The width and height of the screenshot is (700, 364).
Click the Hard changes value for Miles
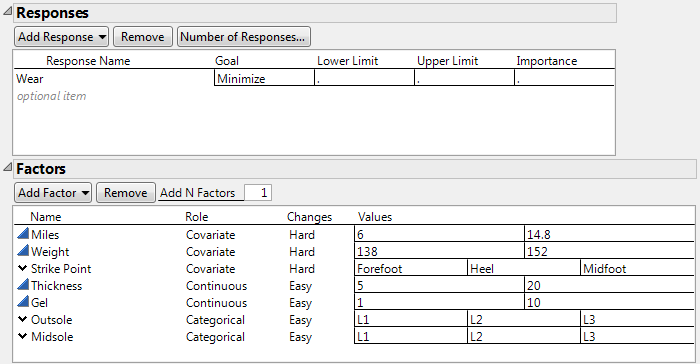pos(302,234)
